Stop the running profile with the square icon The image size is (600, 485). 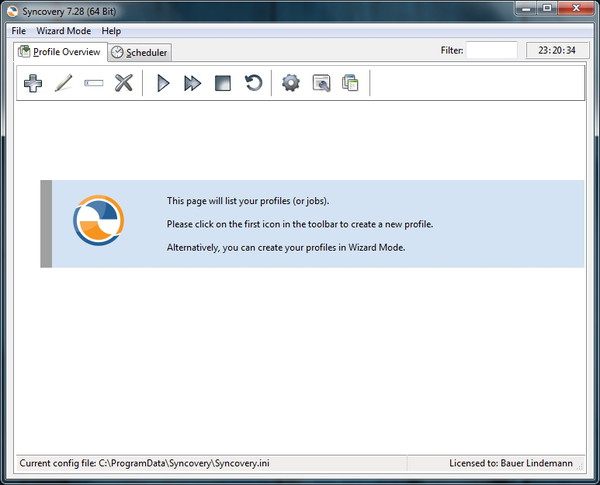[223, 83]
